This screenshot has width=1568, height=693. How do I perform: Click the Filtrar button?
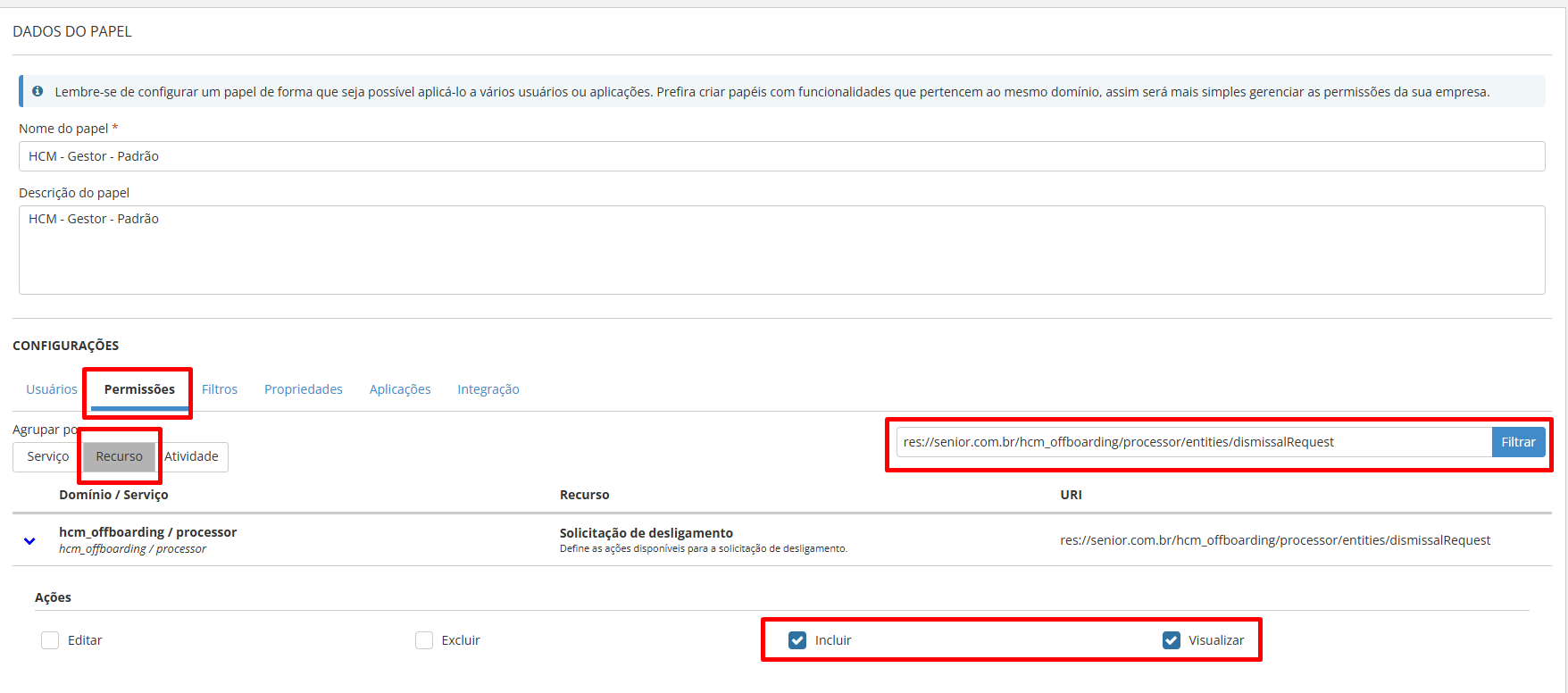[x=1518, y=442]
